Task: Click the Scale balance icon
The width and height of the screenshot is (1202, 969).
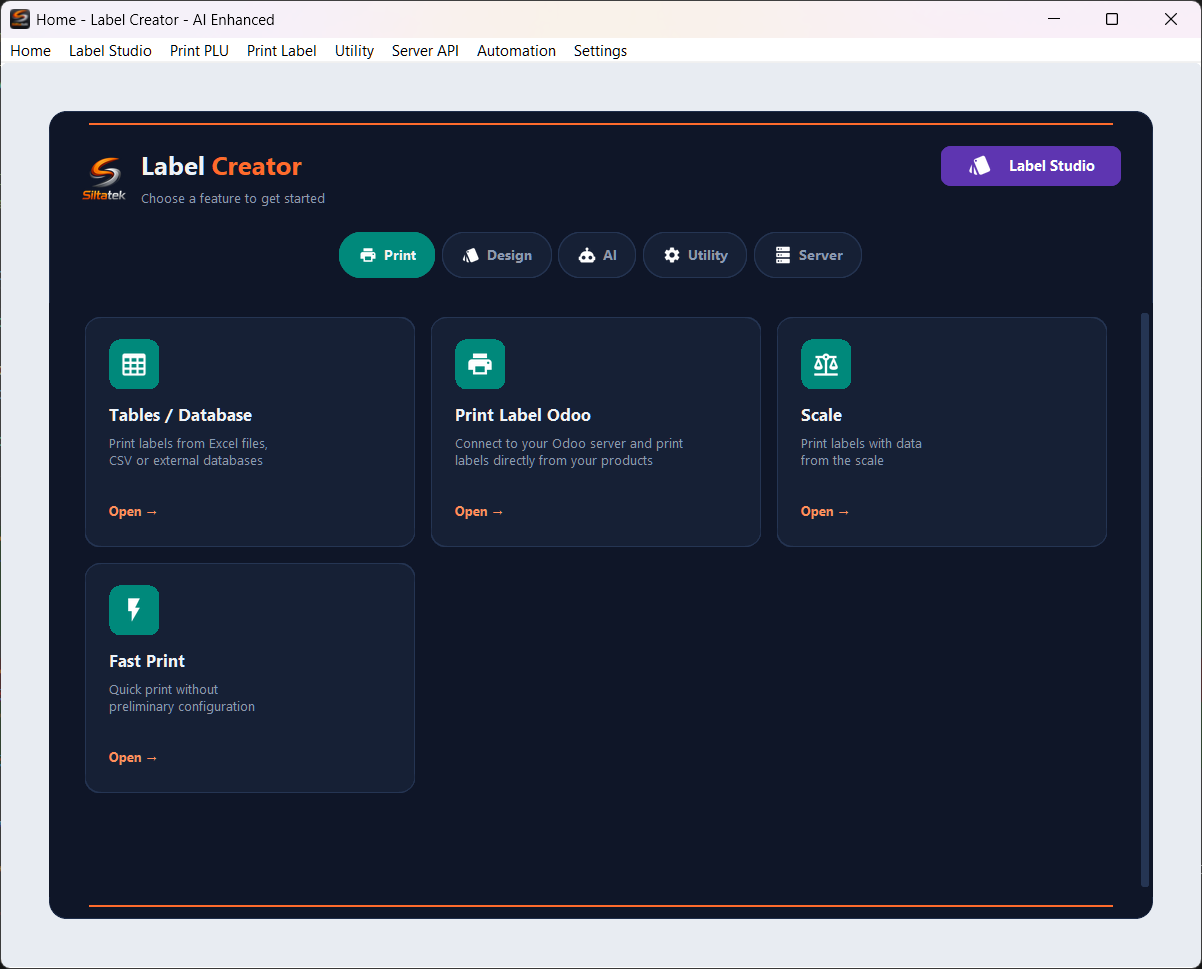Action: tap(826, 364)
